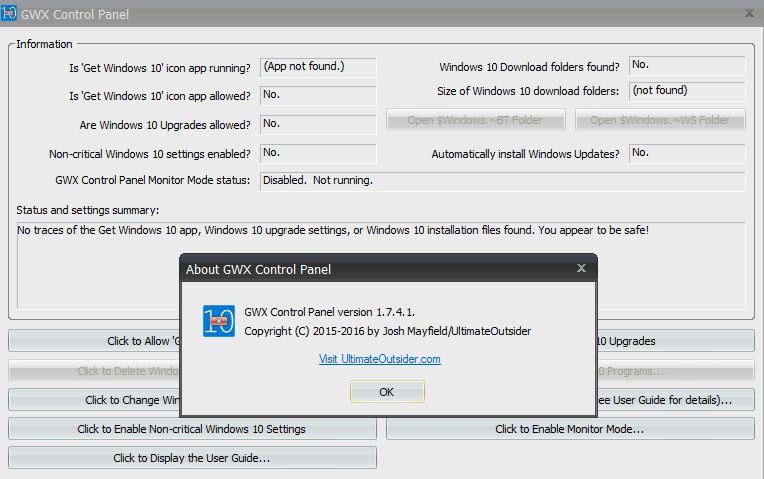Click the Non-critical settings enabled 'No.' field

pos(318,153)
